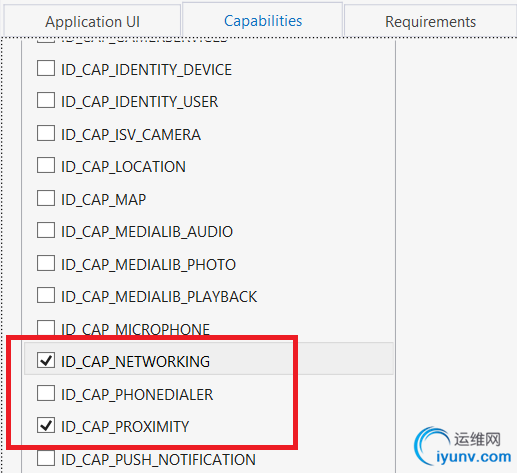Uncheck the ID_CAP_PROXIMITY checkbox
517x473 pixels.
click(x=46, y=425)
